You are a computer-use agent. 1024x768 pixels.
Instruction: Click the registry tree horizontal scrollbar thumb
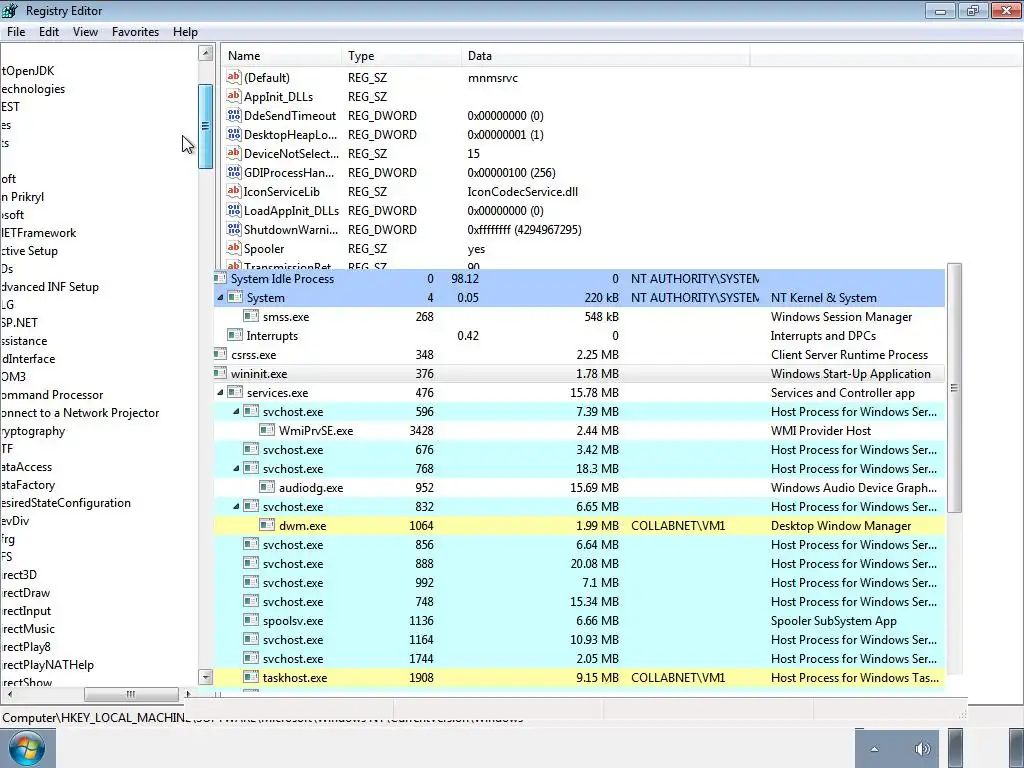pos(131,694)
